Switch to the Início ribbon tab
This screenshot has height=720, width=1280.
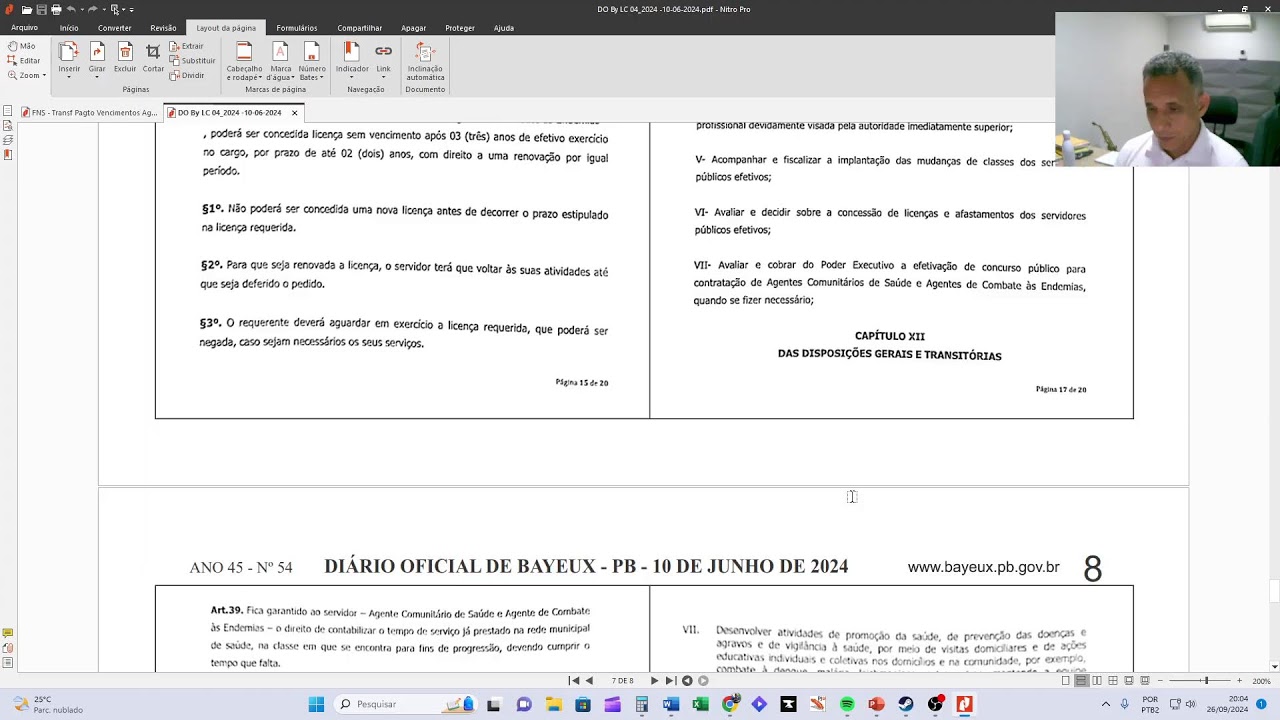(x=69, y=28)
